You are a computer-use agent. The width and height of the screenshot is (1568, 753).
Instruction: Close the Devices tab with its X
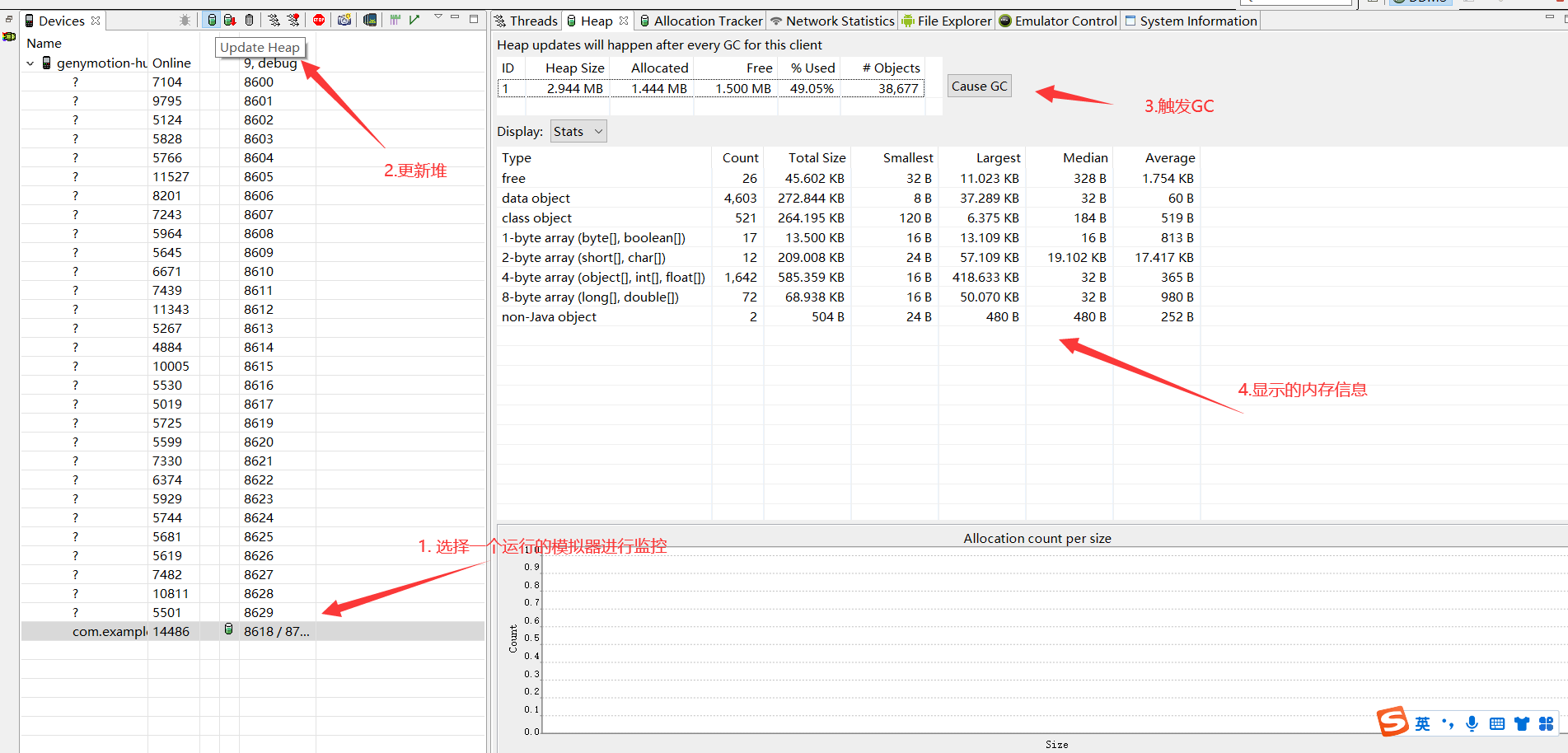(x=96, y=21)
